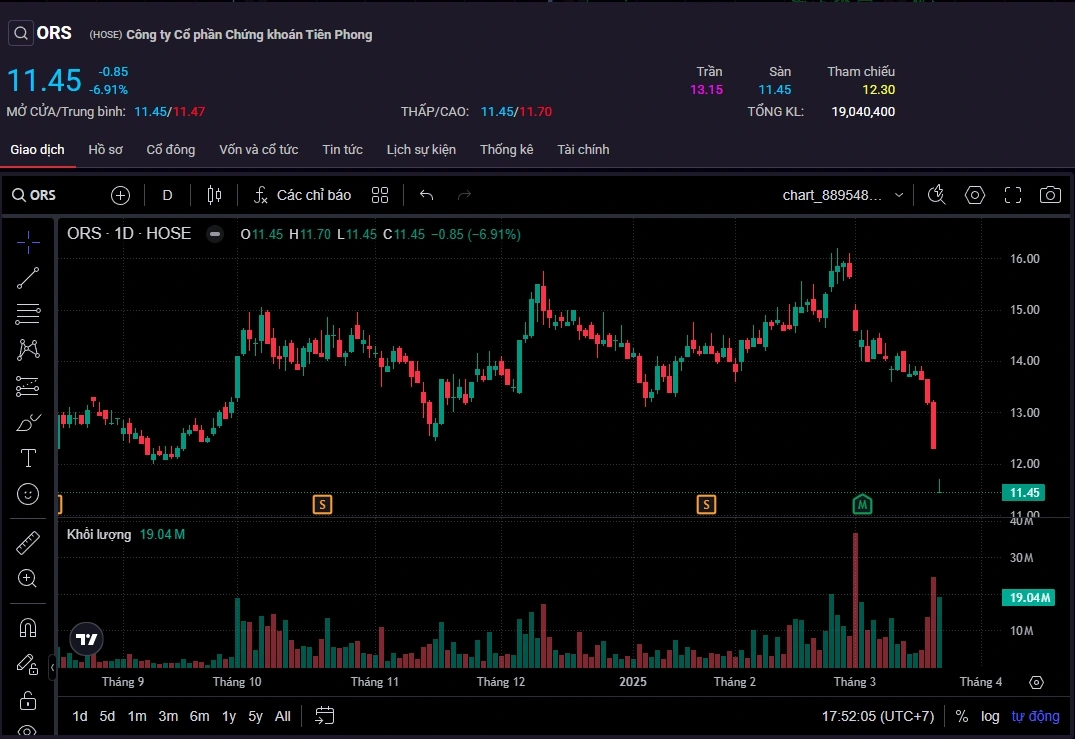The width and height of the screenshot is (1075, 739).
Task: Click the ORS ticker search icon at top
Action: pyautogui.click(x=21, y=33)
